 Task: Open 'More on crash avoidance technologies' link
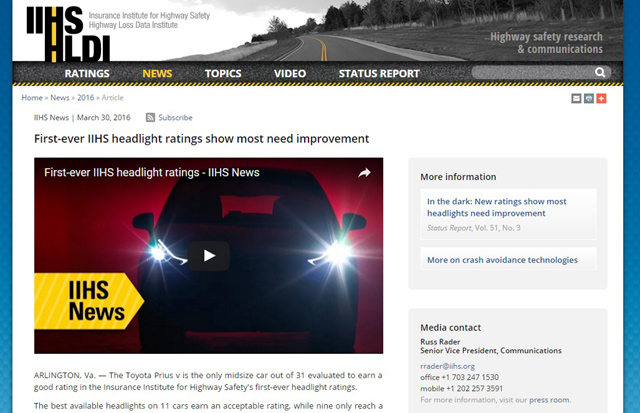tap(502, 260)
